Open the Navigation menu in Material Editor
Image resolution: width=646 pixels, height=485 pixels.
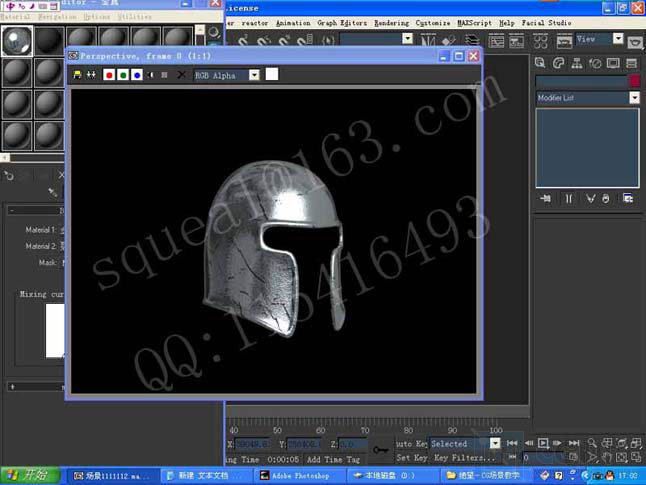(x=57, y=17)
